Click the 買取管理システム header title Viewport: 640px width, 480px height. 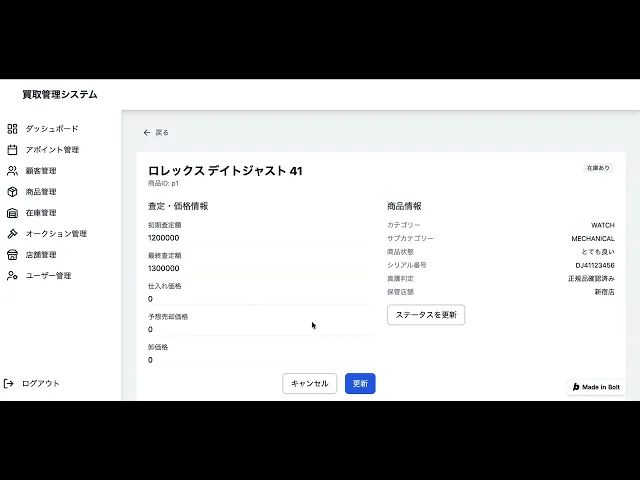tap(60, 94)
